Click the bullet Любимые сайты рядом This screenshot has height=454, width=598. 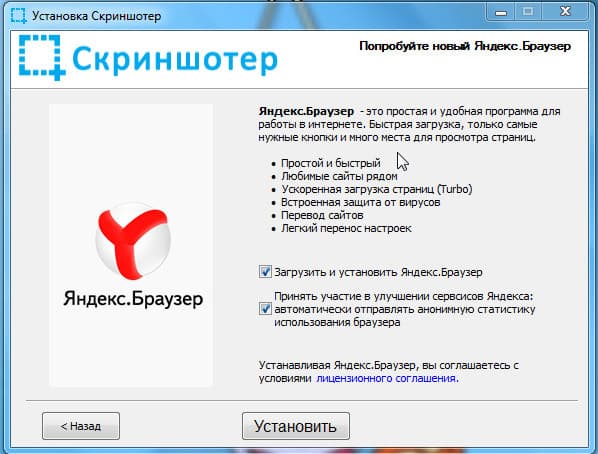(x=339, y=176)
